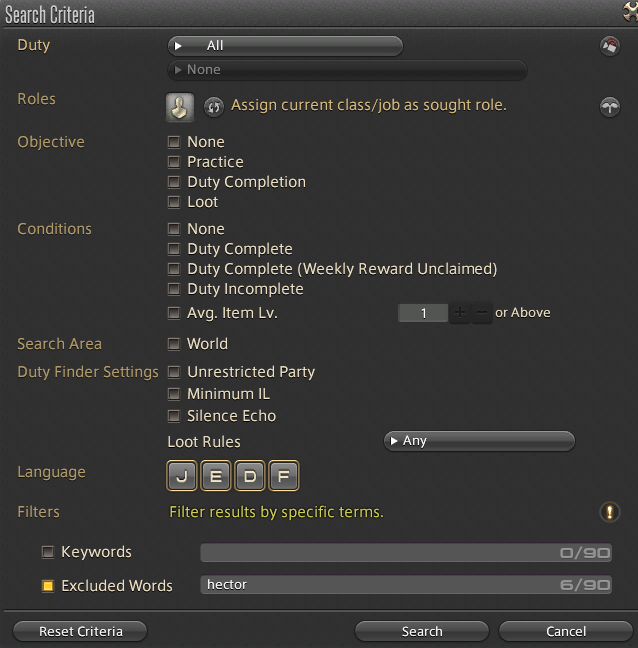
Task: Toggle French language F button
Action: (x=283, y=476)
